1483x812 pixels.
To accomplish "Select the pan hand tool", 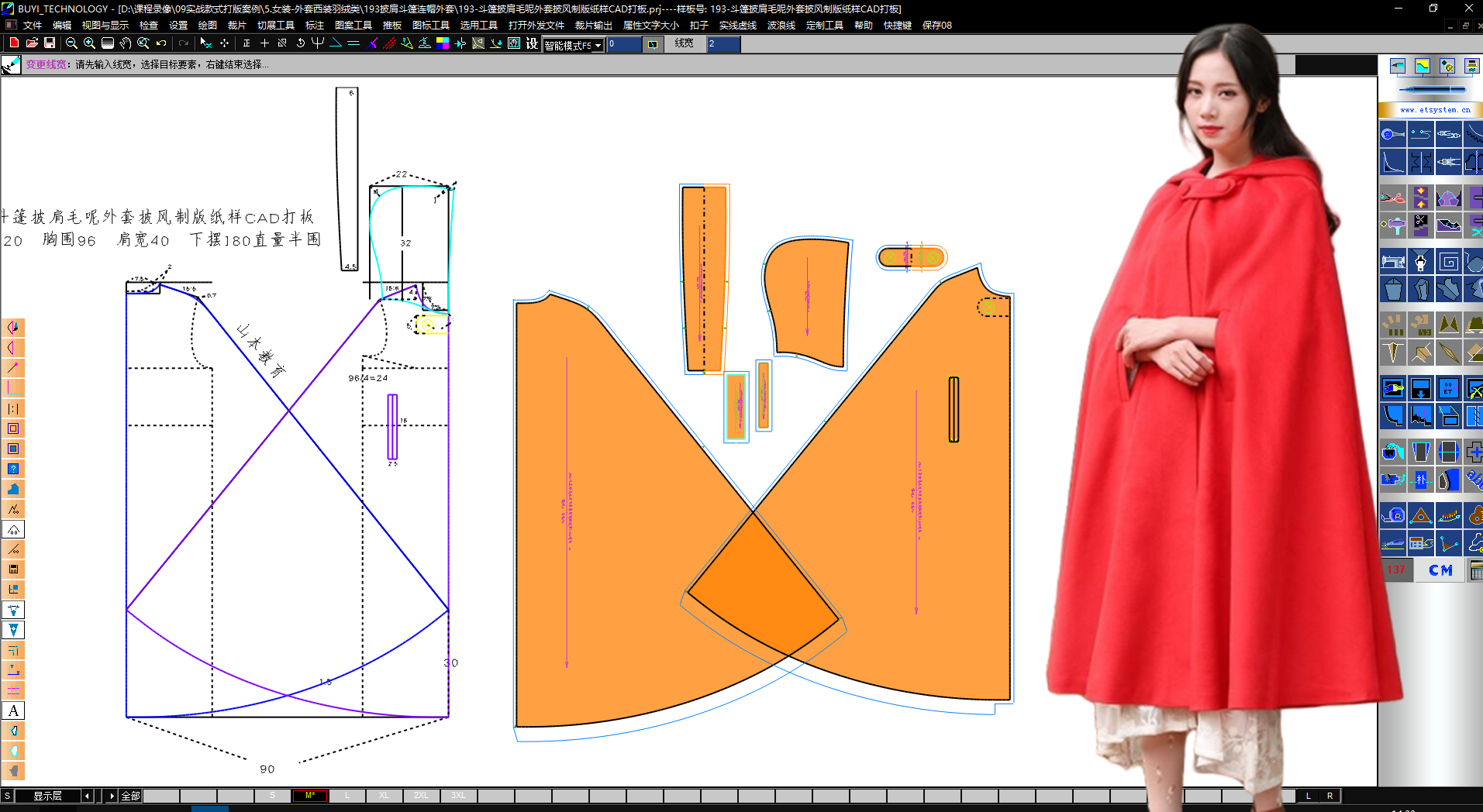I will [x=126, y=43].
